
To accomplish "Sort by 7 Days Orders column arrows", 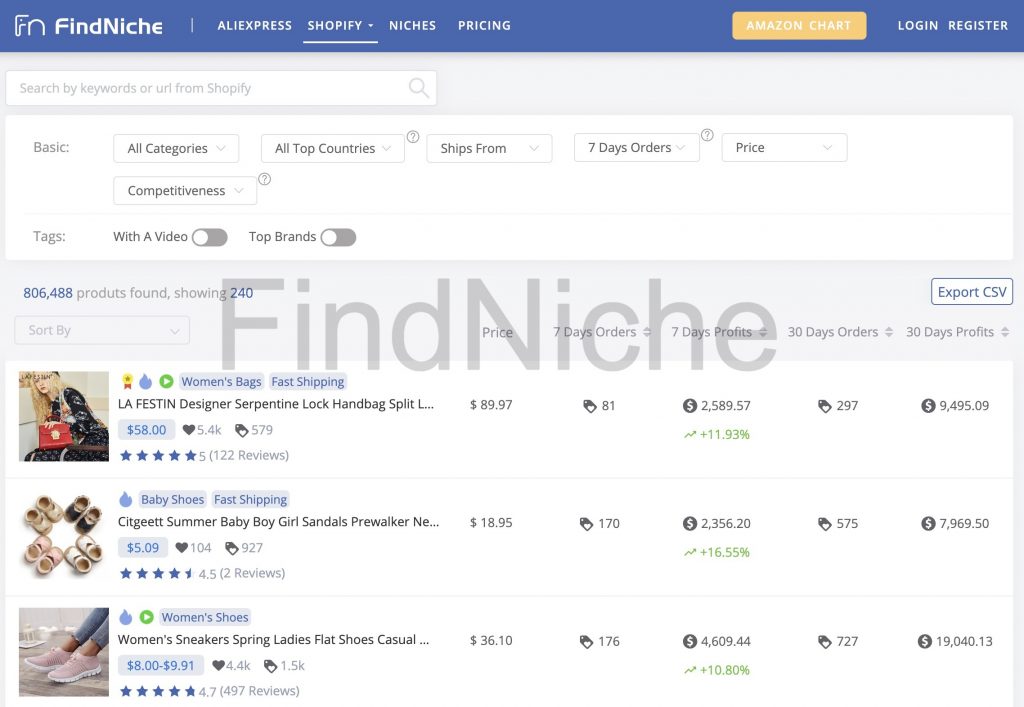I will pyautogui.click(x=647, y=332).
